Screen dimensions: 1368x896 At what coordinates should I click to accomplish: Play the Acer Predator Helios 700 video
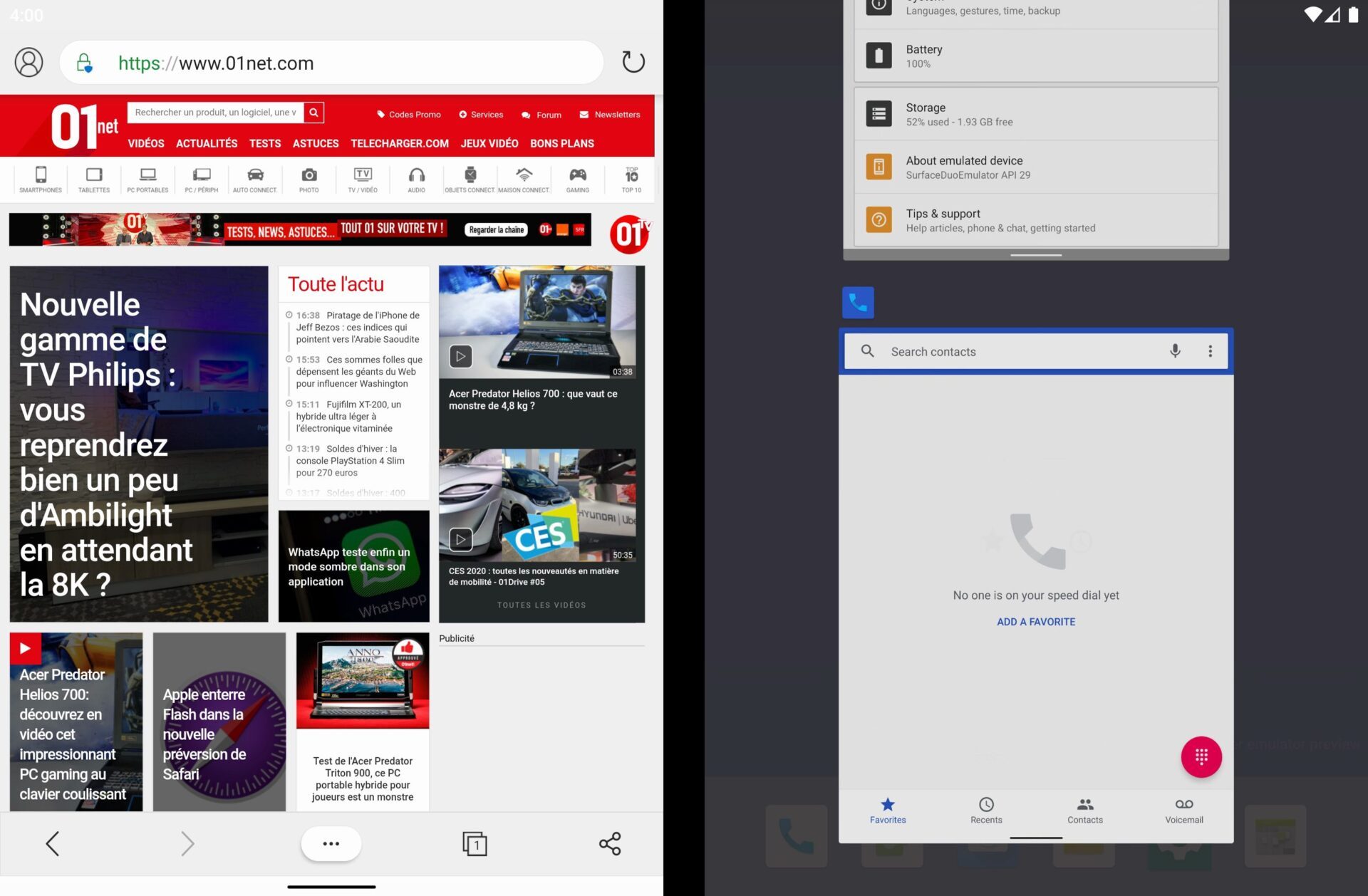click(x=461, y=356)
